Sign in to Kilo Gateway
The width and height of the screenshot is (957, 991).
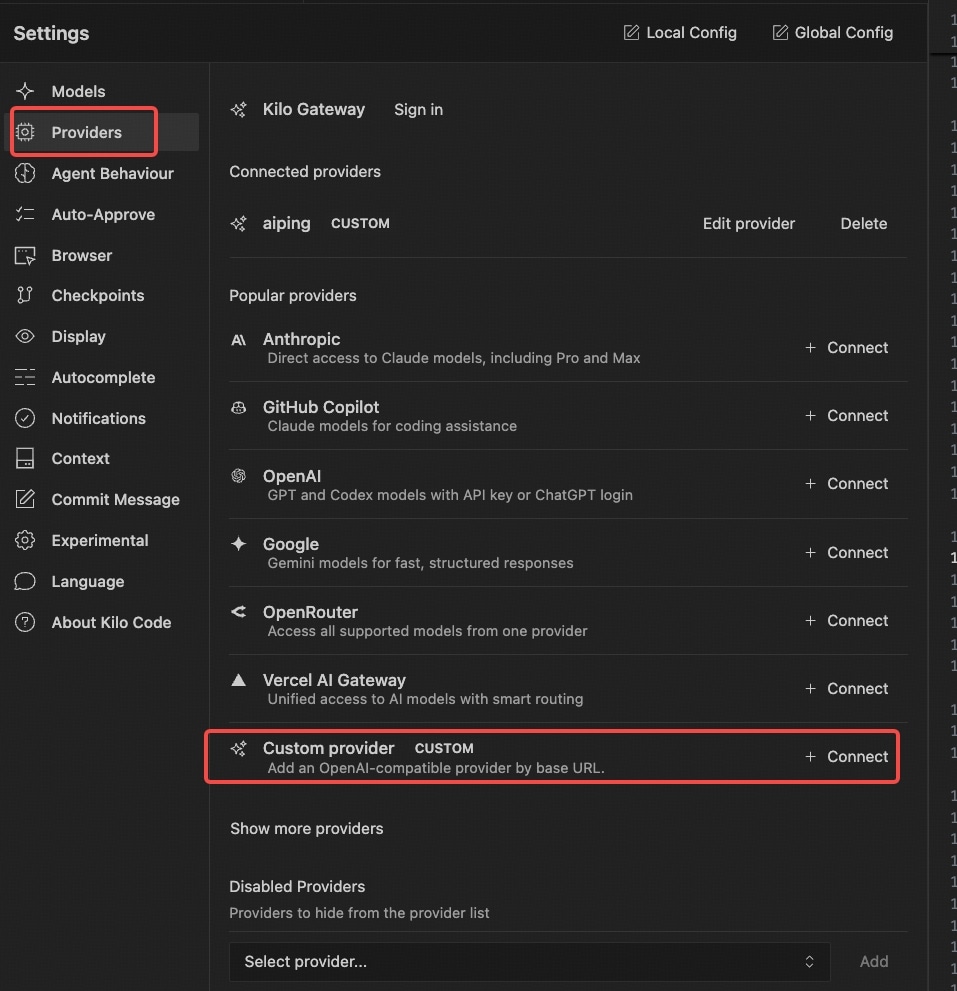click(x=418, y=109)
